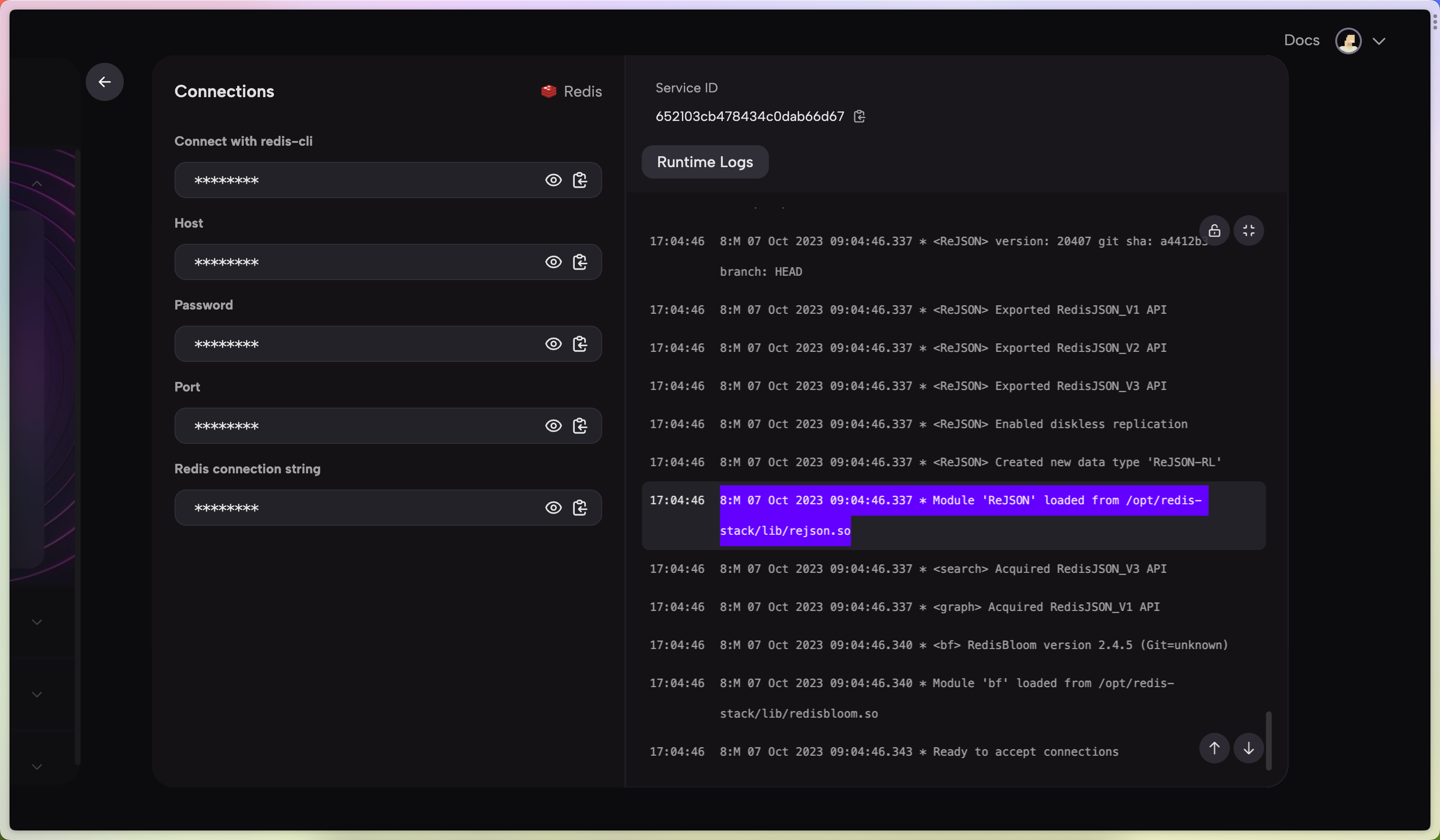Image resolution: width=1440 pixels, height=840 pixels.
Task: Jump to the bottom of the logs
Action: [1249, 748]
